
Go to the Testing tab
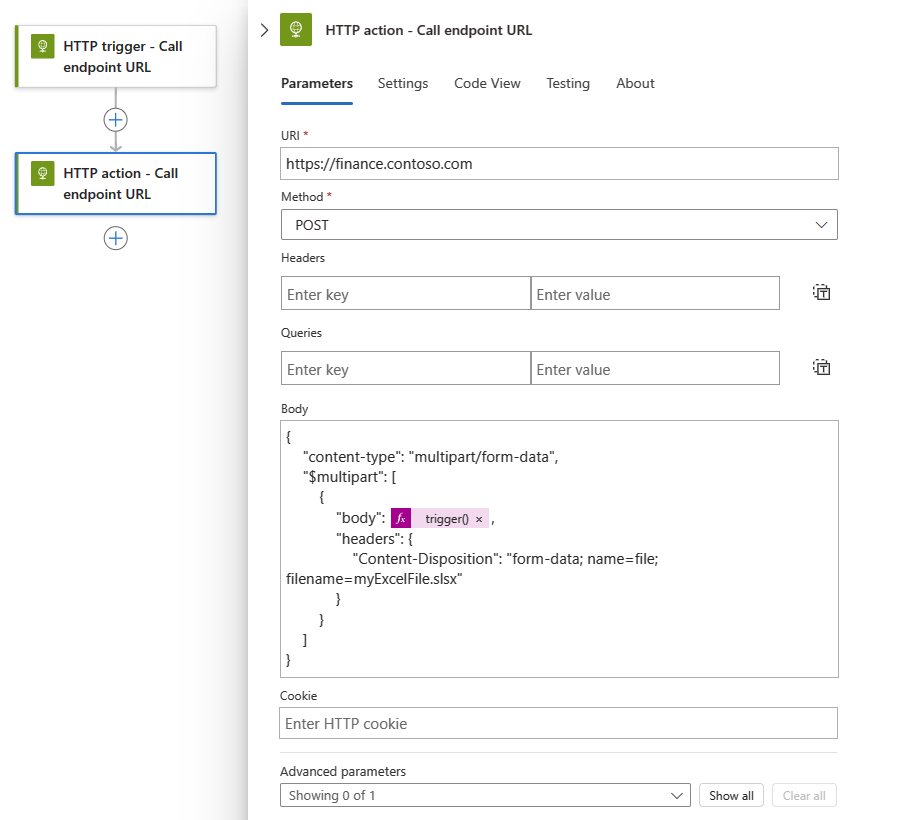point(568,84)
